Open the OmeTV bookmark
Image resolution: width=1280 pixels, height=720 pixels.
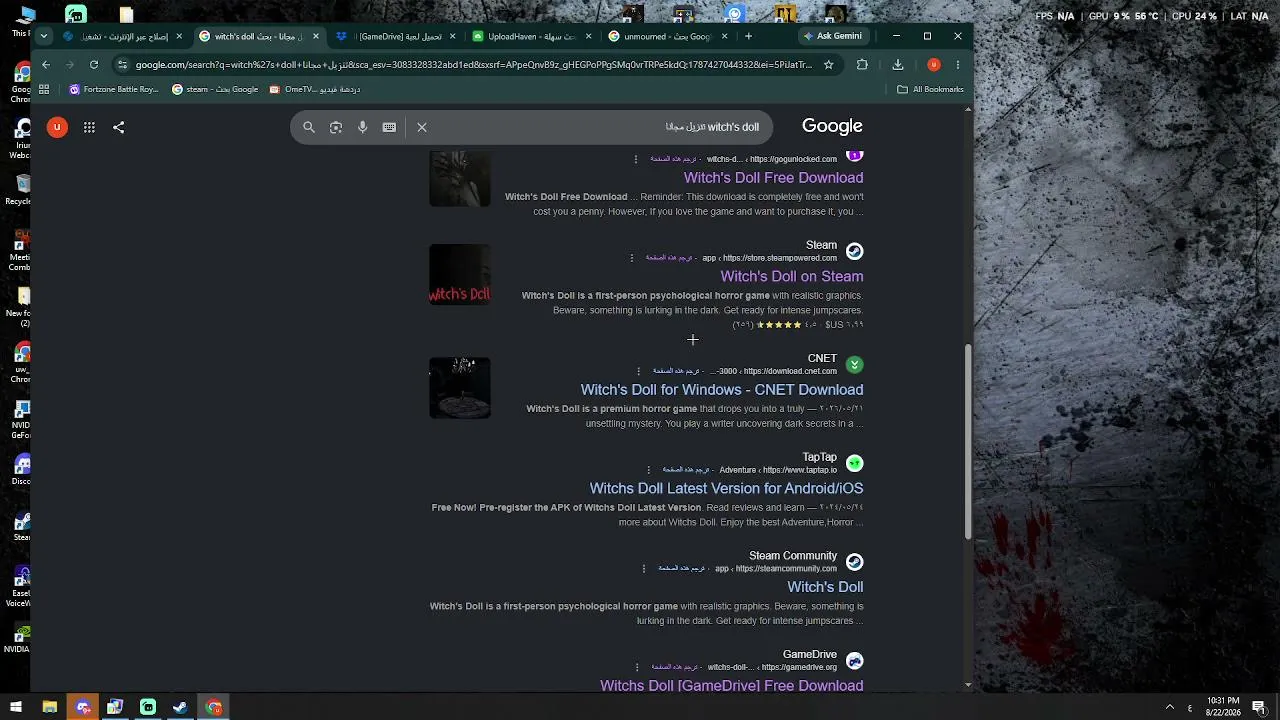[x=315, y=89]
